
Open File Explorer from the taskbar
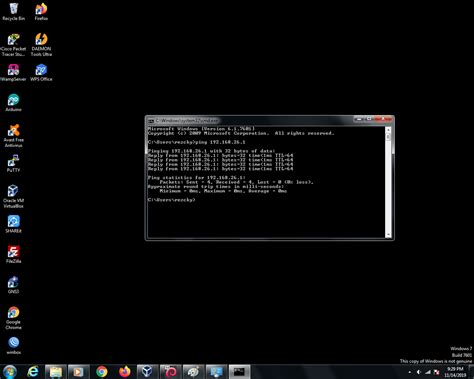[56, 371]
